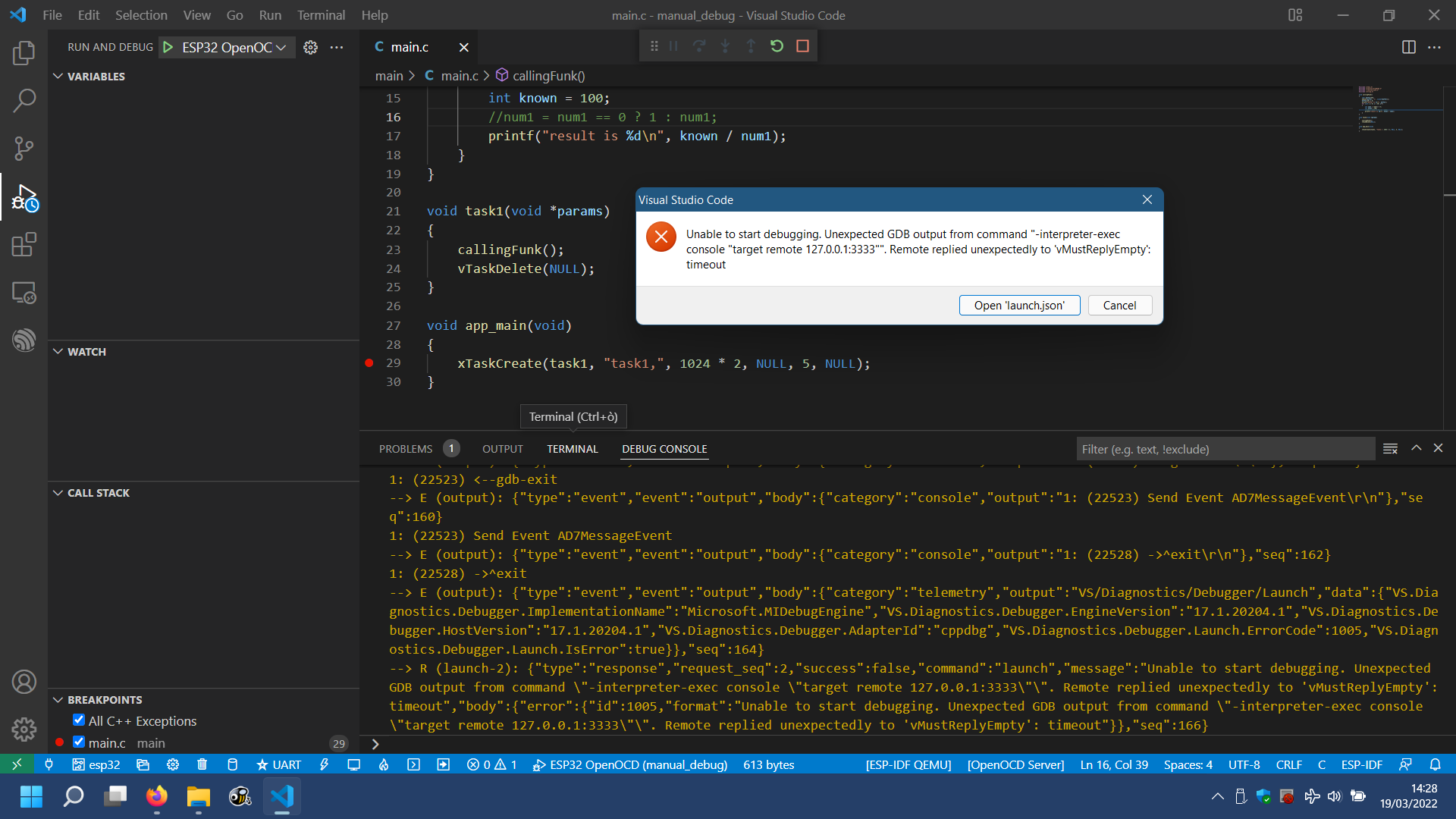Screen dimensions: 1456x819
Task: Click ESP-IDF QEMU status bar item
Action: 908,764
